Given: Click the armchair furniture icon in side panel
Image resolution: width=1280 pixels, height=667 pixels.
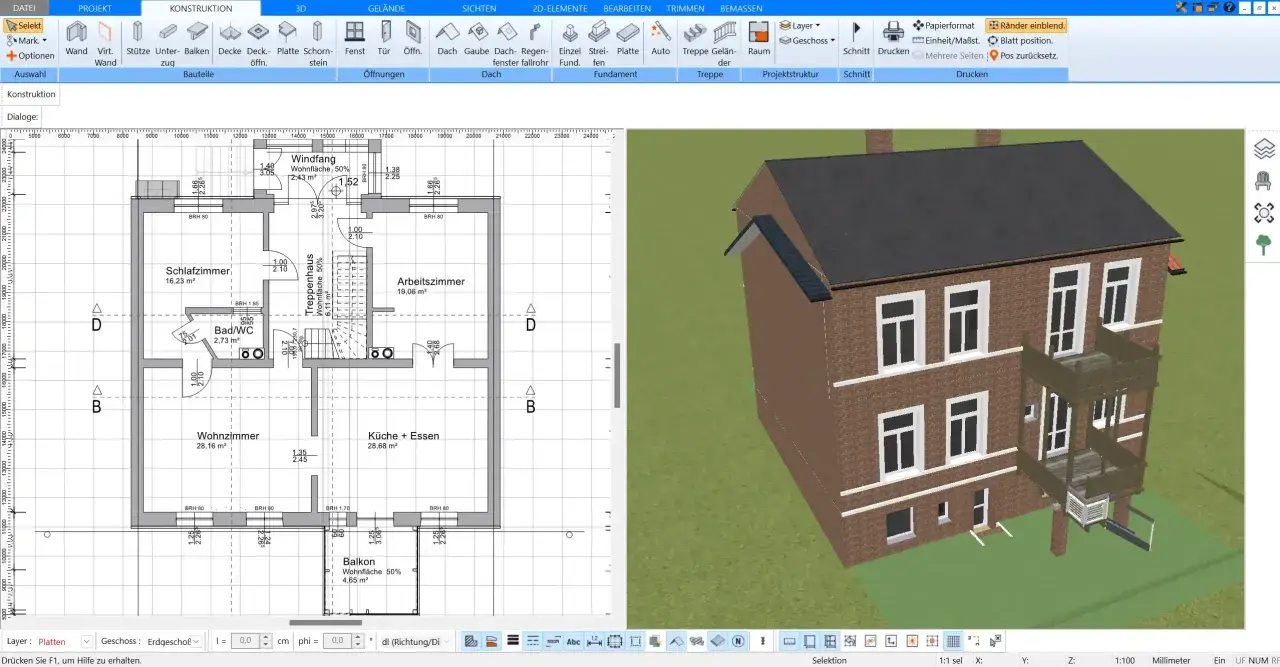Looking at the screenshot, I should tap(1264, 181).
